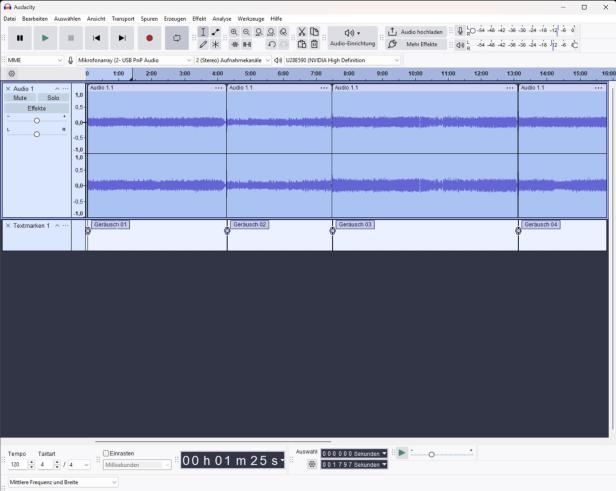Image resolution: width=616 pixels, height=491 pixels.
Task: Click the Tempo 120 input field
Action: [x=17, y=465]
